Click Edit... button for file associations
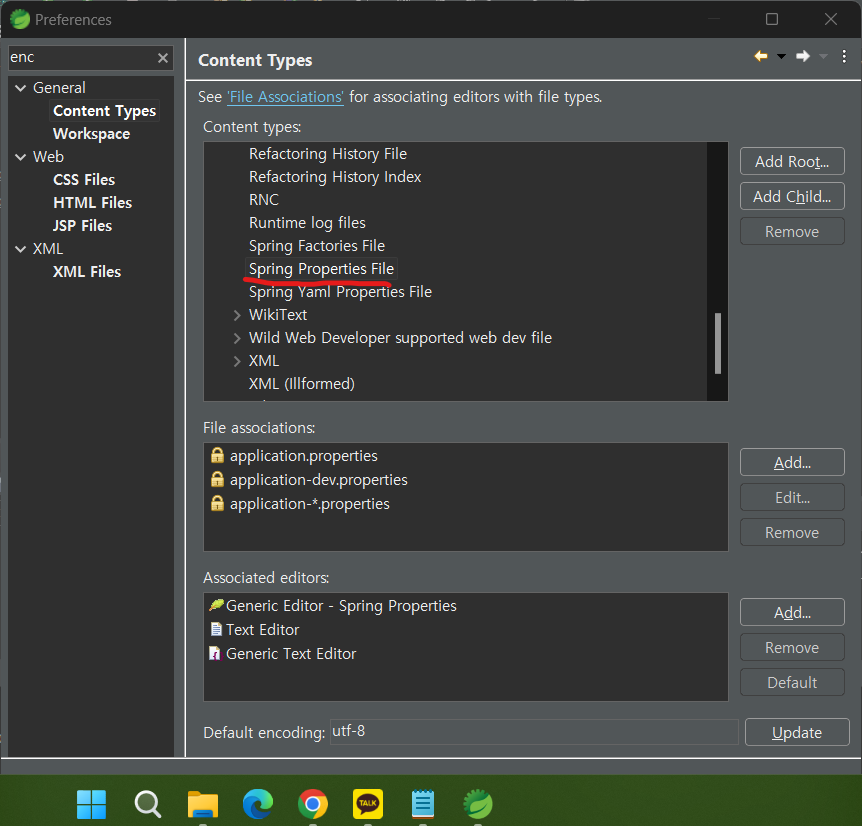 792,498
